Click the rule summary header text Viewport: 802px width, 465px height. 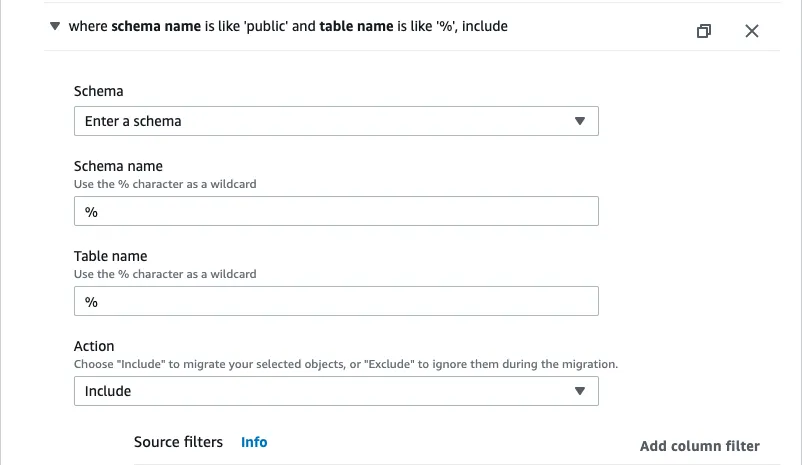click(x=288, y=26)
